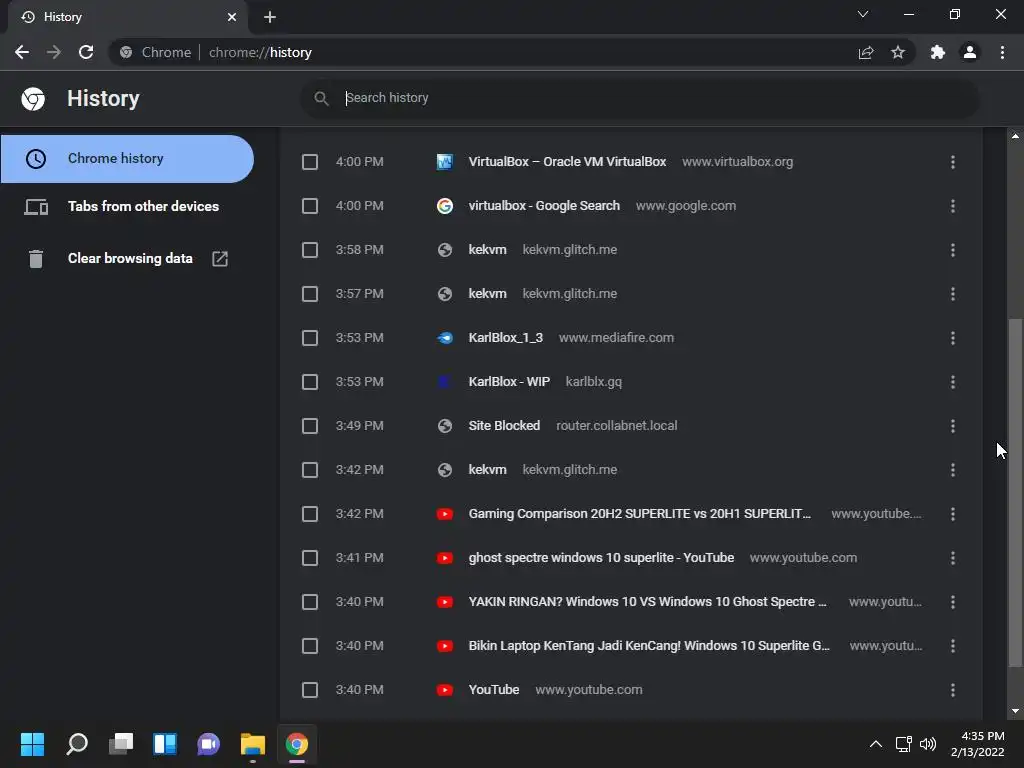Open Widgets from the taskbar
Image resolution: width=1024 pixels, height=768 pixels.
click(x=165, y=744)
